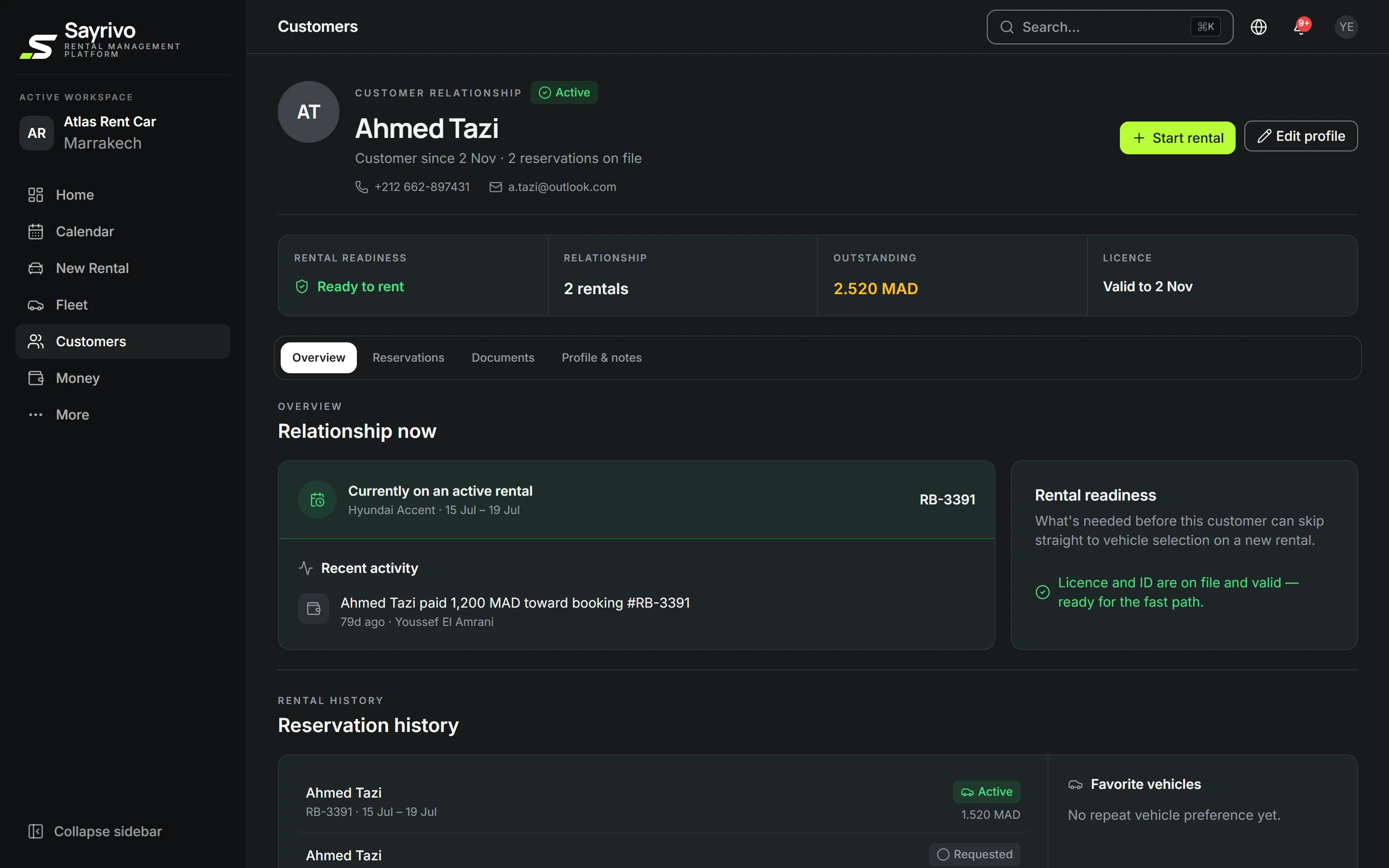Click the Calendar icon in sidebar
The height and width of the screenshot is (868, 1389).
point(36,231)
